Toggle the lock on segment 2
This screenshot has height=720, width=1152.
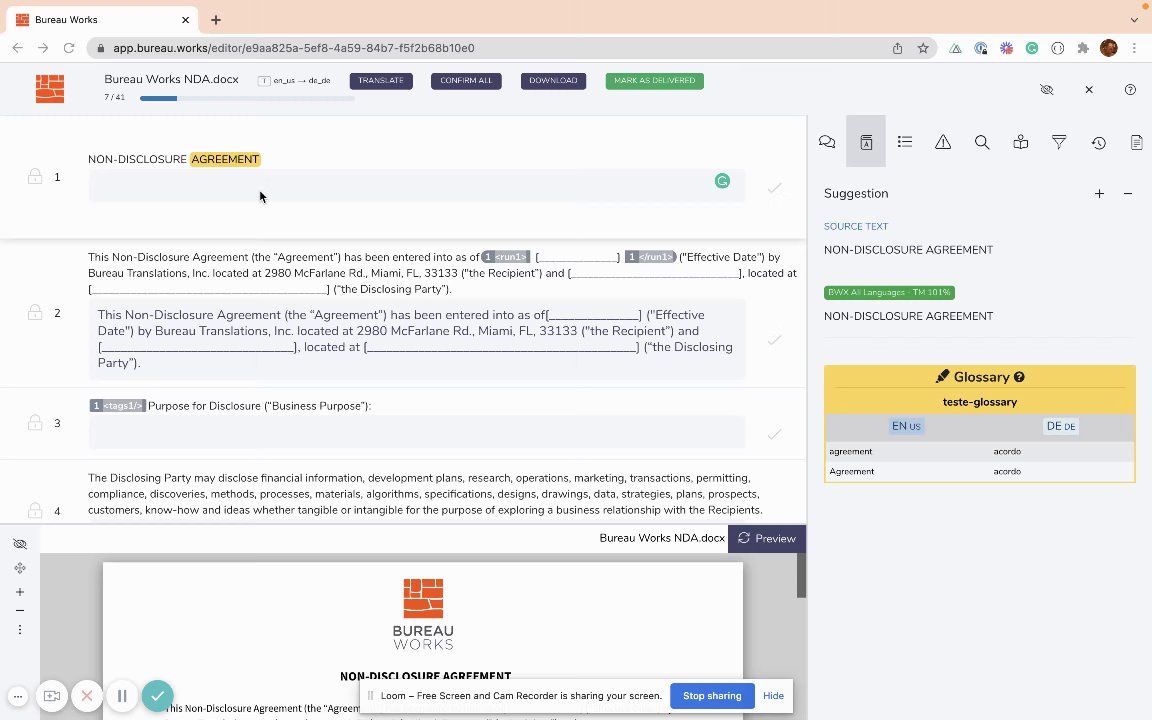35,312
